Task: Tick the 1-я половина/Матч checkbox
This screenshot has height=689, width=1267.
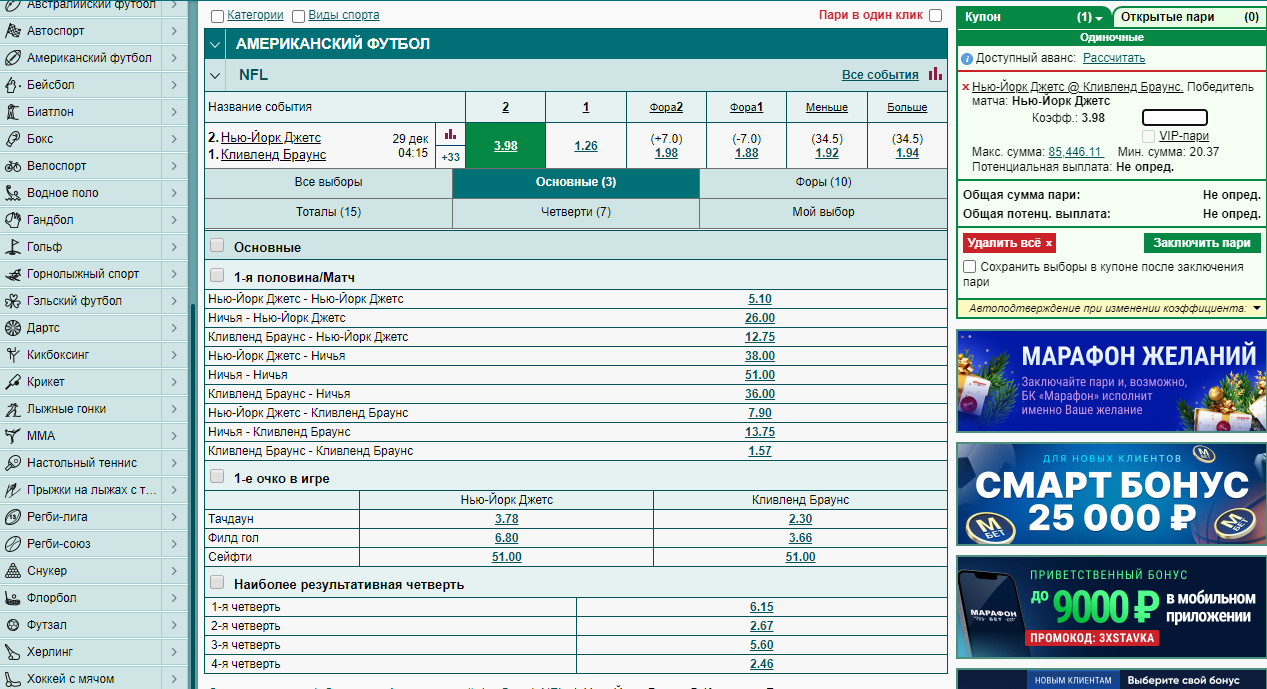Action: point(217,276)
